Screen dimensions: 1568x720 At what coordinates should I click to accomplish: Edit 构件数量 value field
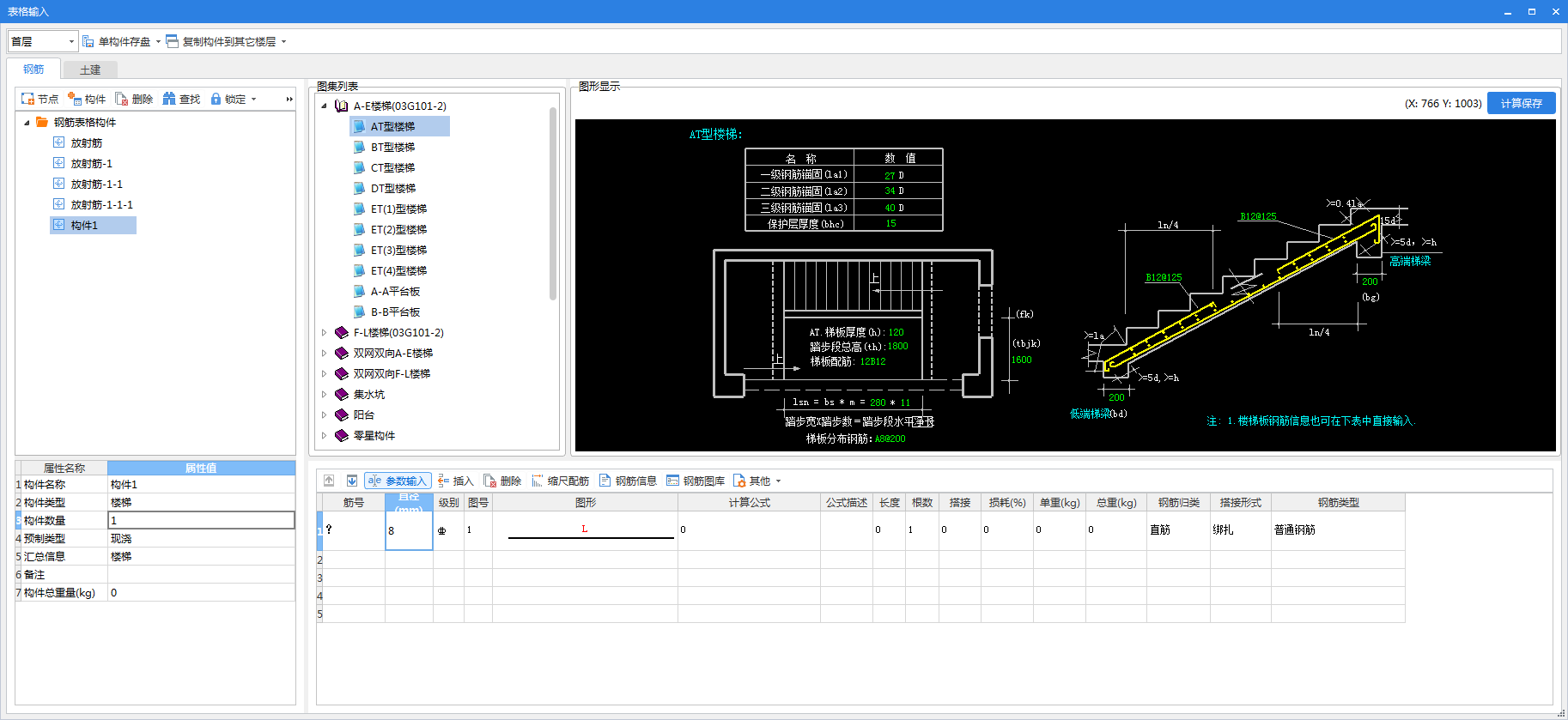pyautogui.click(x=201, y=520)
